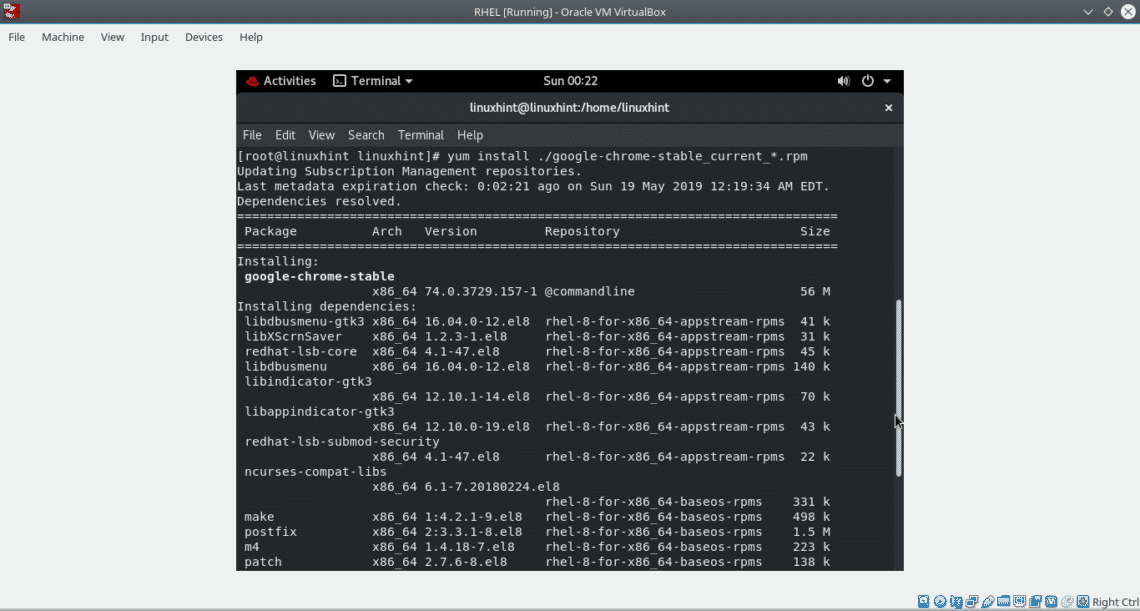Screen dimensions: 1140x611
Task: Click the libappindicator-gtk3 package name
Action: click(319, 412)
